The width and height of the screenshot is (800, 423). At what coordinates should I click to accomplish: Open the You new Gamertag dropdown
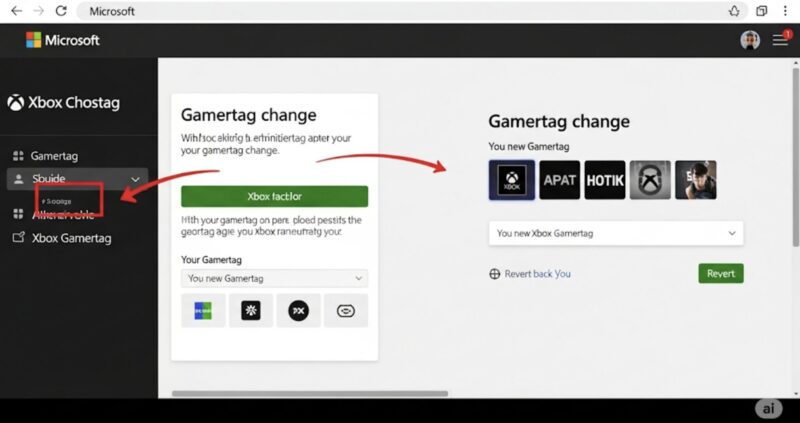274,279
